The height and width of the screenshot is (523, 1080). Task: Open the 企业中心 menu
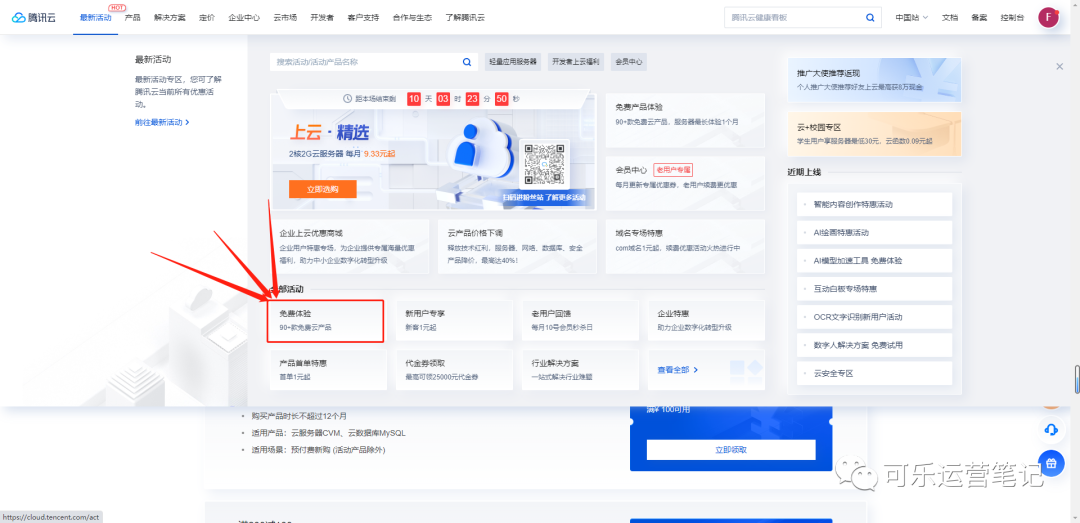244,17
